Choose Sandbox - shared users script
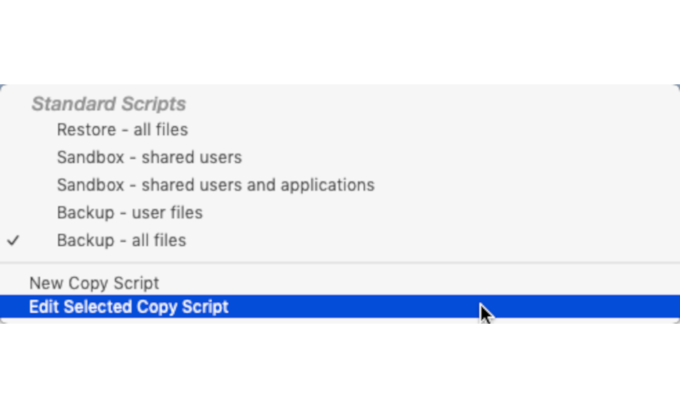The image size is (680, 408). coord(340,157)
